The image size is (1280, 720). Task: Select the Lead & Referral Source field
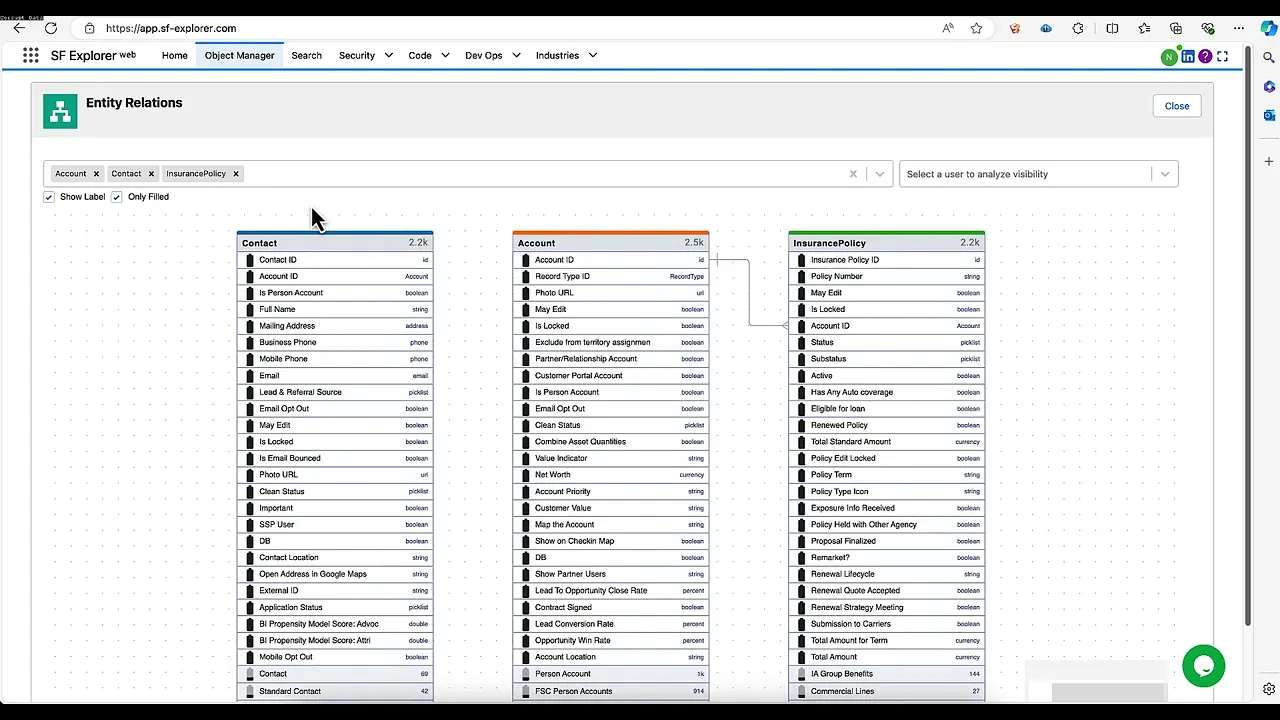coord(335,392)
